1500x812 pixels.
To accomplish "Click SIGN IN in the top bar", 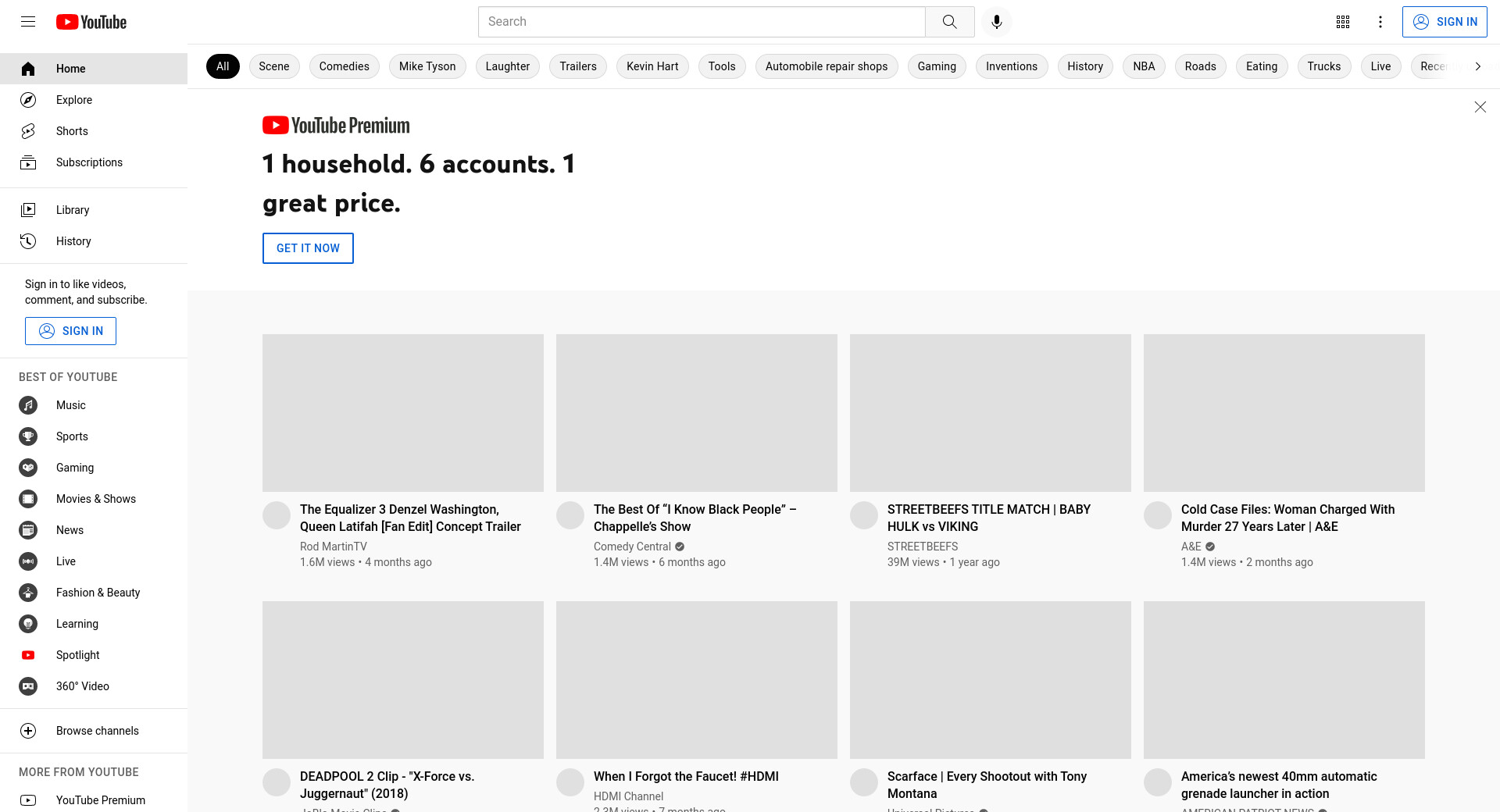I will pyautogui.click(x=1445, y=22).
